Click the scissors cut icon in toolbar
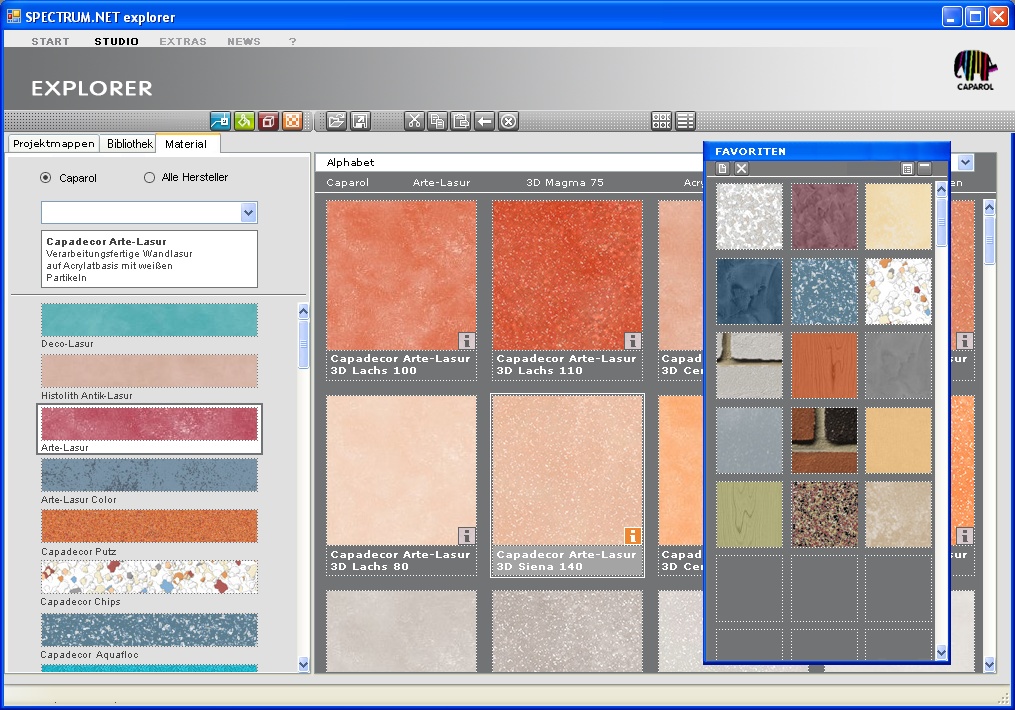Viewport: 1015px width, 710px height. [414, 121]
